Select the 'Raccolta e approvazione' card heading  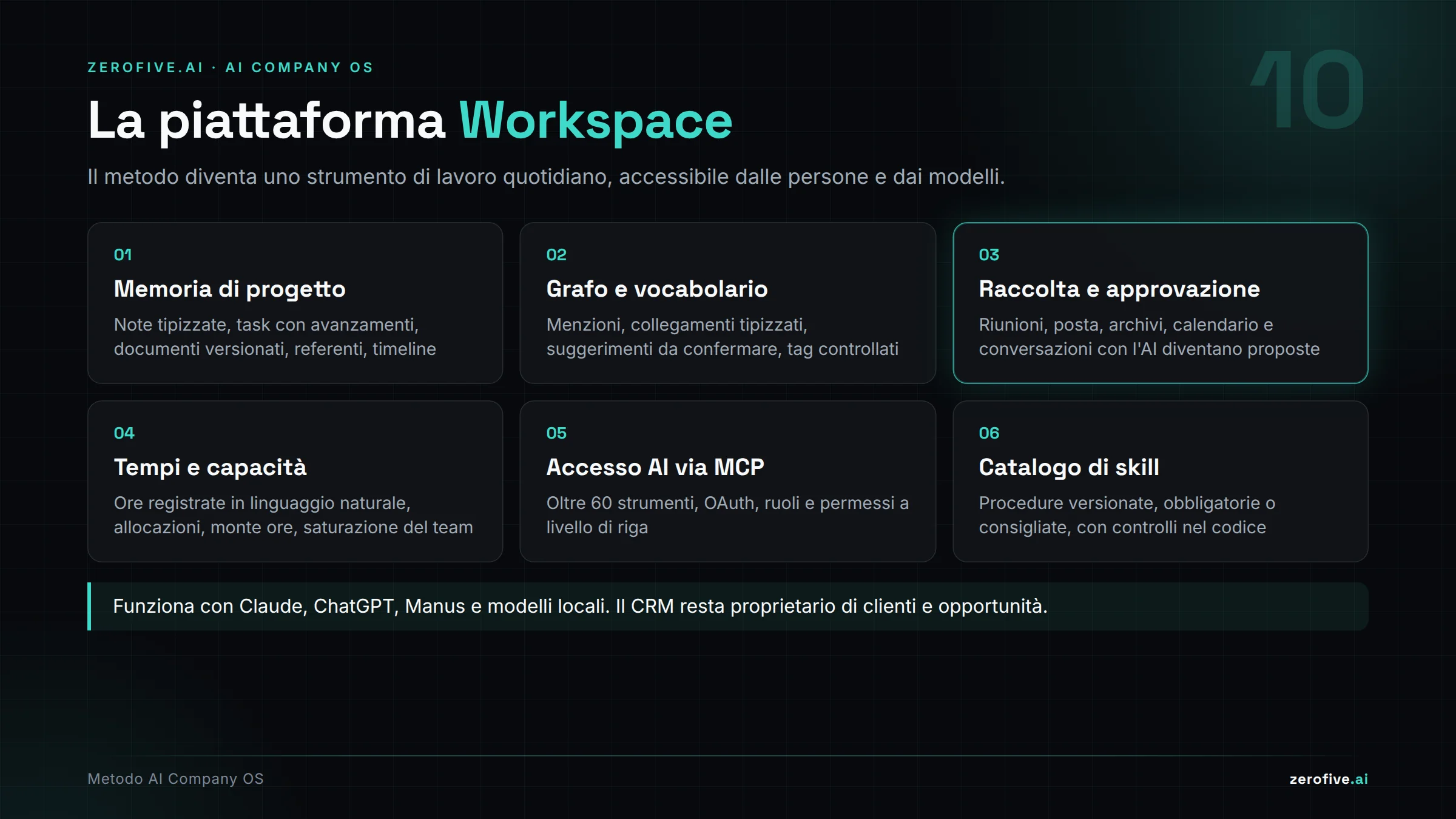[x=1119, y=289]
